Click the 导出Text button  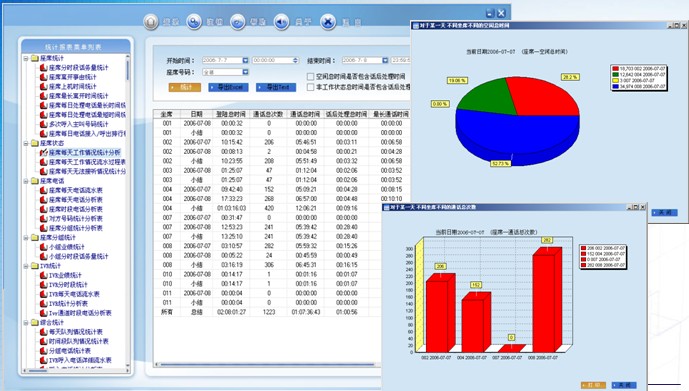pos(276,87)
